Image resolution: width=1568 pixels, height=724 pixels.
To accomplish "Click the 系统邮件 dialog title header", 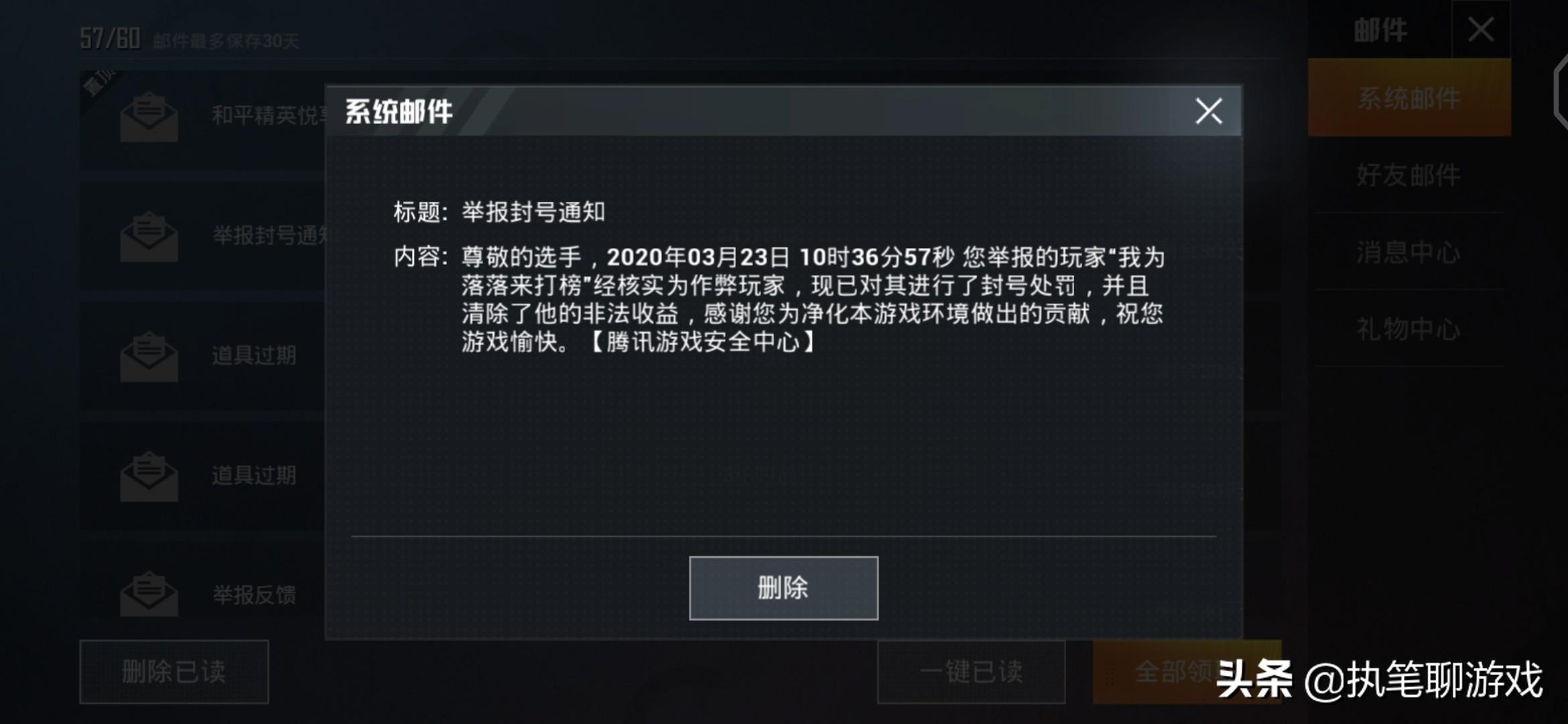I will coord(399,111).
